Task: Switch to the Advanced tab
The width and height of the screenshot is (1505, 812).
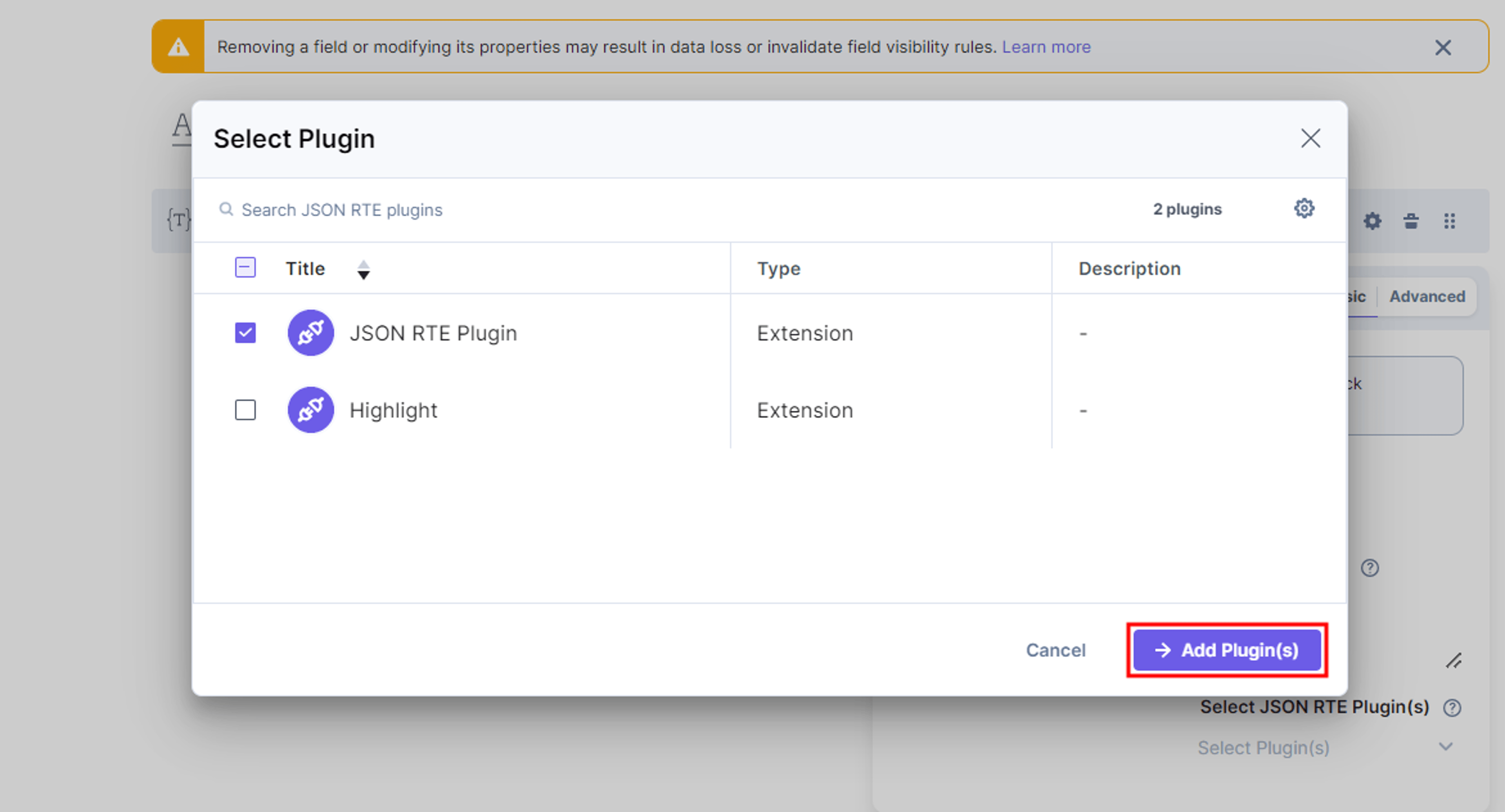Action: [x=1427, y=297]
